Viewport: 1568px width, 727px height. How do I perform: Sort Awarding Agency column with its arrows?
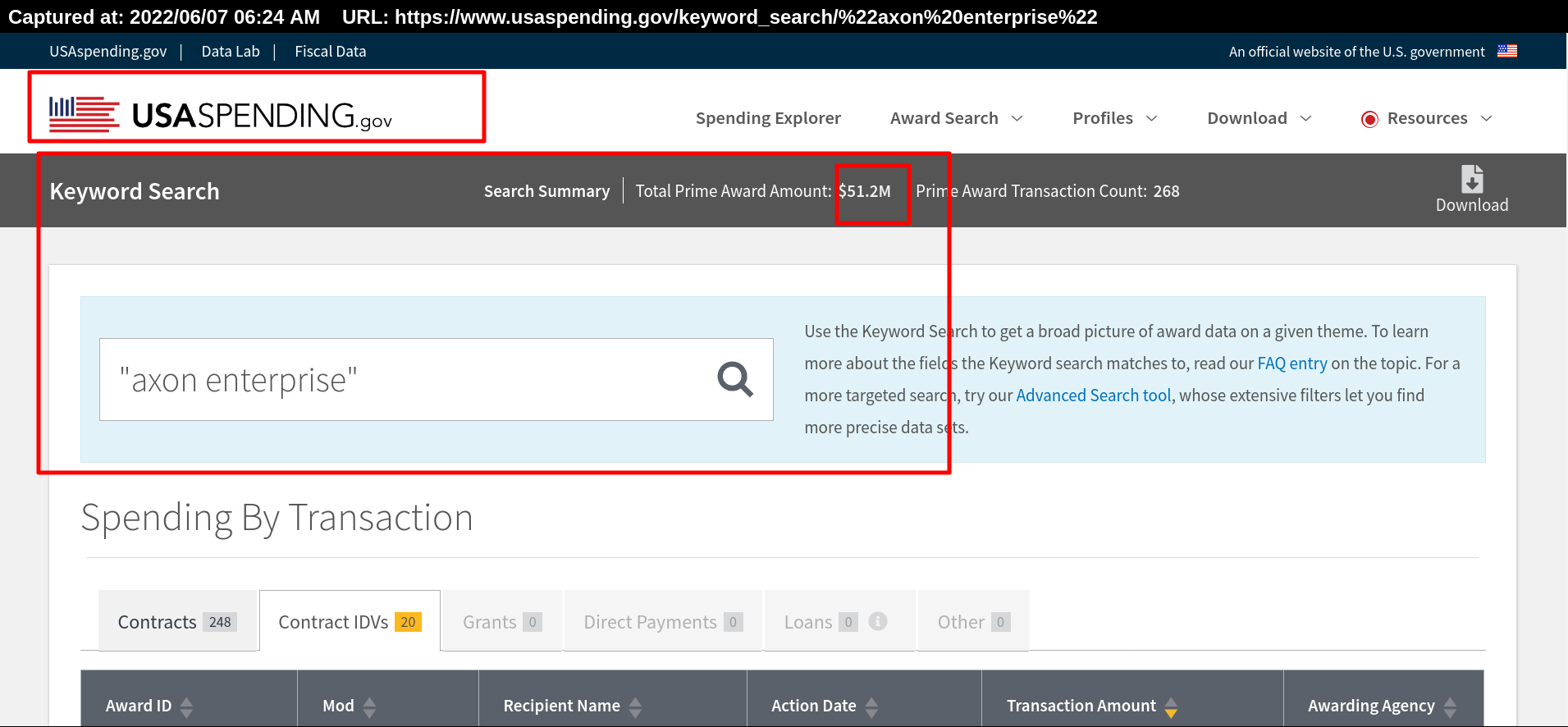(x=1450, y=706)
